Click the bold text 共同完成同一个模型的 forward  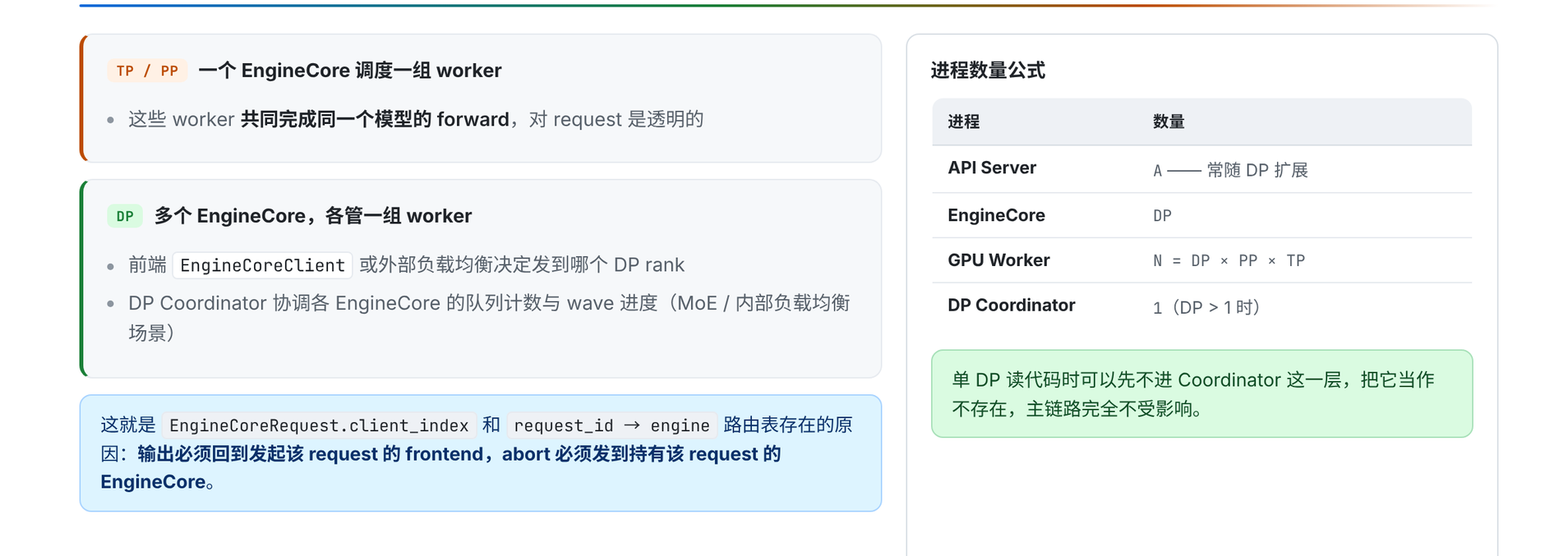pyautogui.click(x=375, y=119)
